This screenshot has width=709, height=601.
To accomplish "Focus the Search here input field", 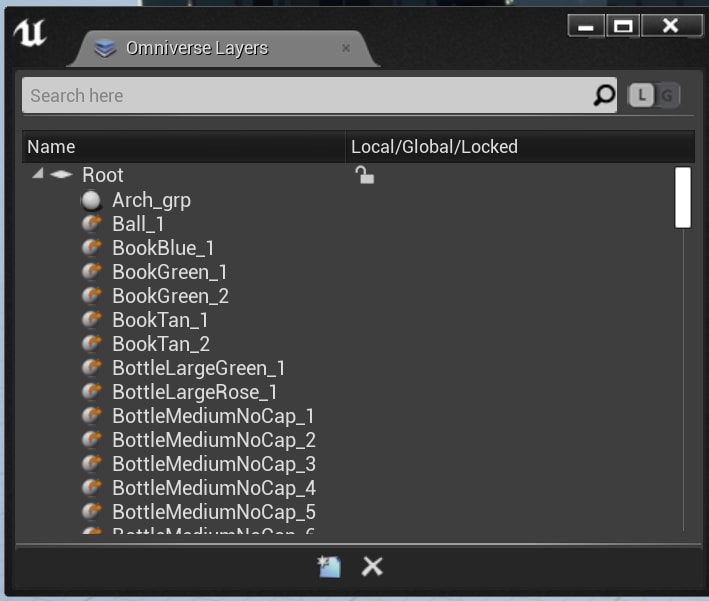I will pos(319,95).
